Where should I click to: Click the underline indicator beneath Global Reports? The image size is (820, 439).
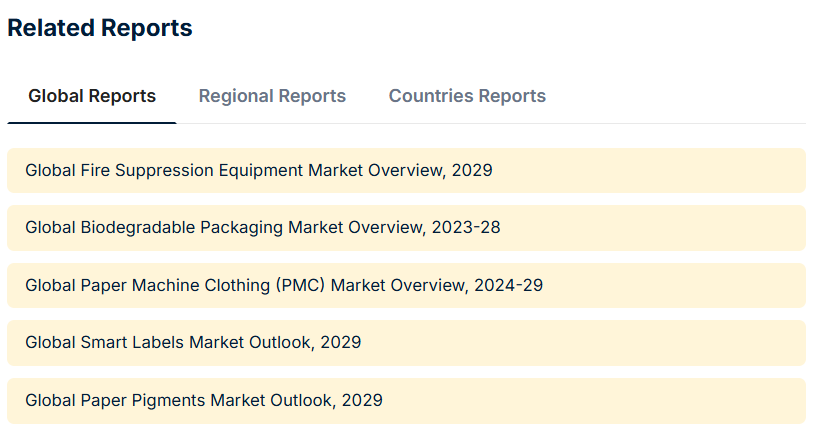pyautogui.click(x=92, y=123)
